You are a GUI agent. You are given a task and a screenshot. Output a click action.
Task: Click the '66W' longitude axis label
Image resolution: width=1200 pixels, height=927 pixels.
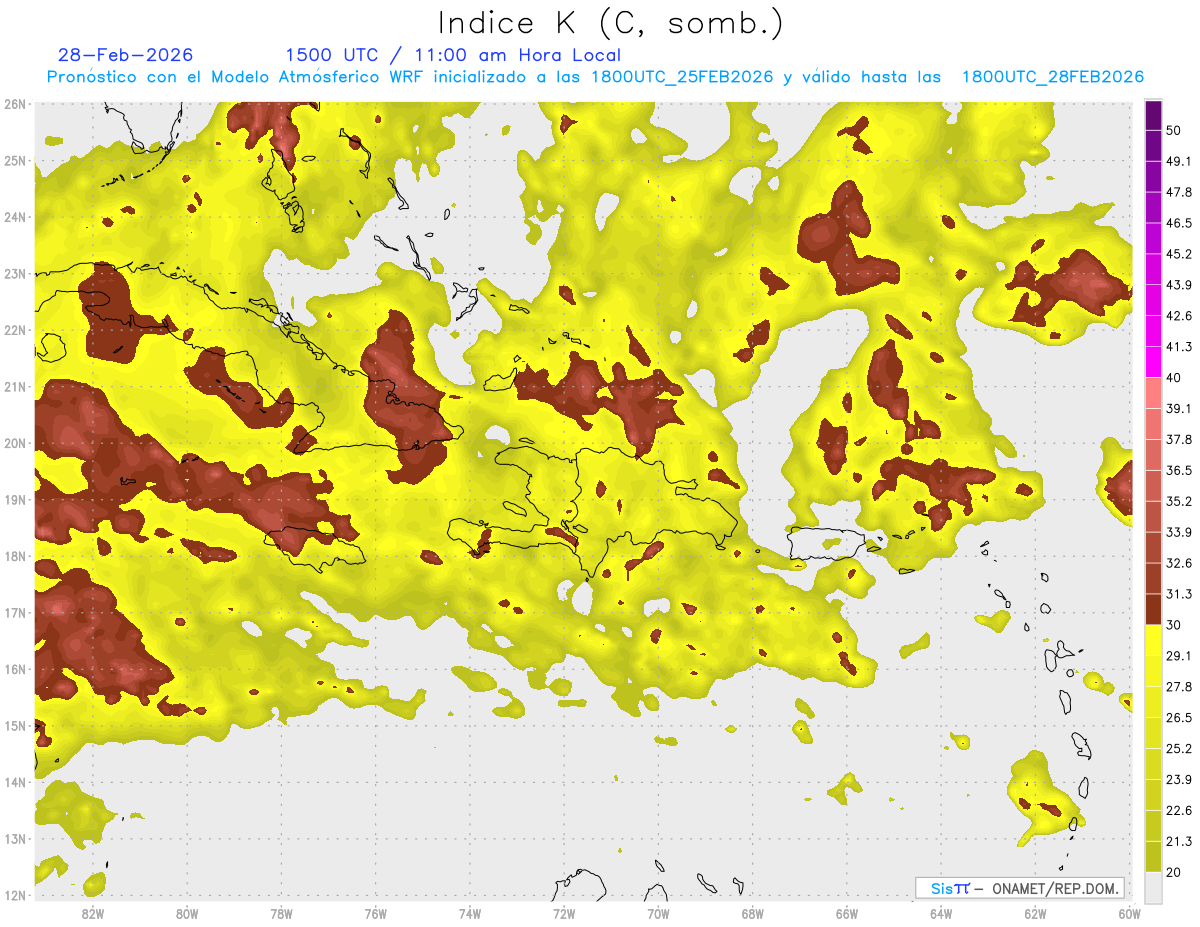tap(846, 914)
